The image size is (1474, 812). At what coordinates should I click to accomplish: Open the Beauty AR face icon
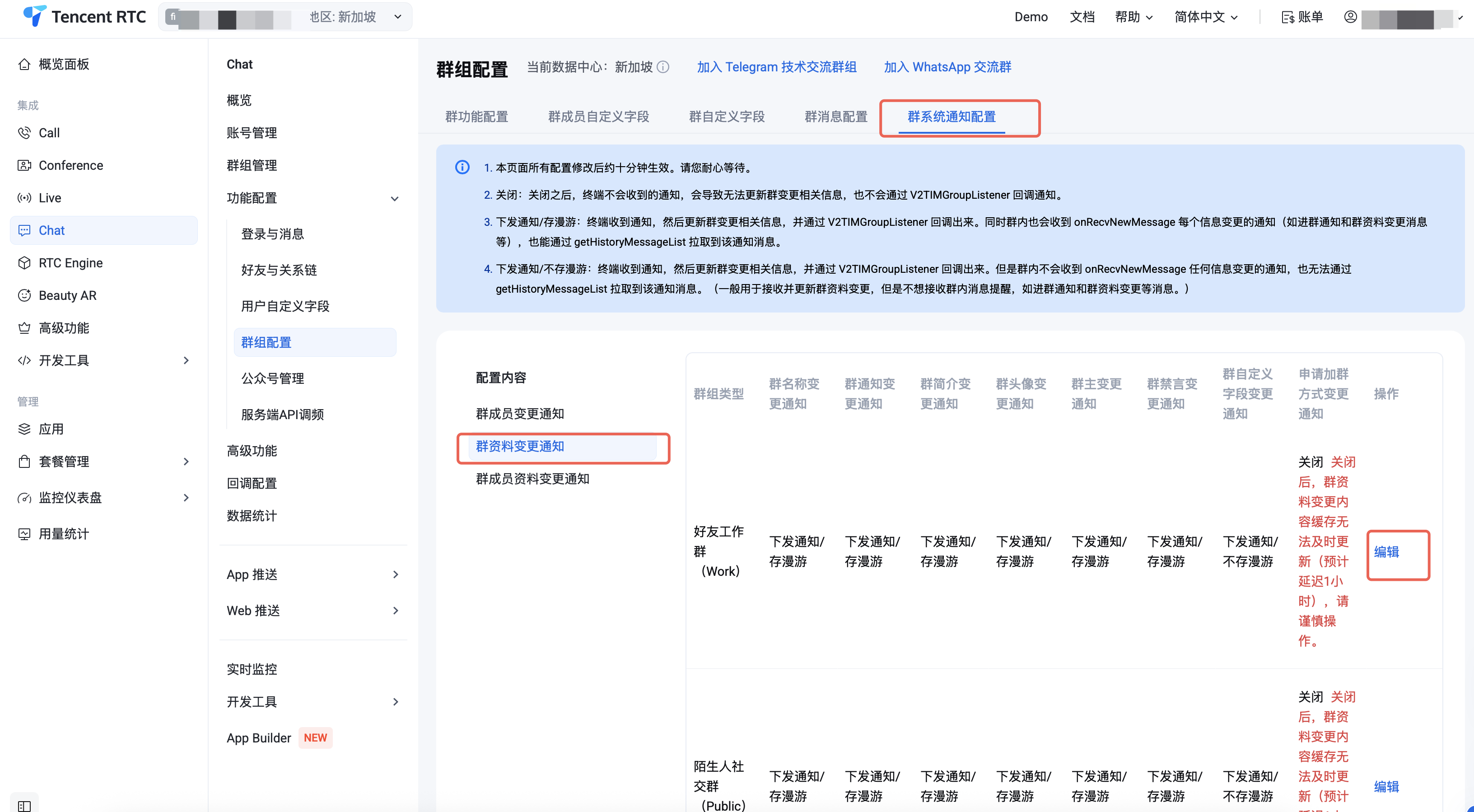click(24, 295)
